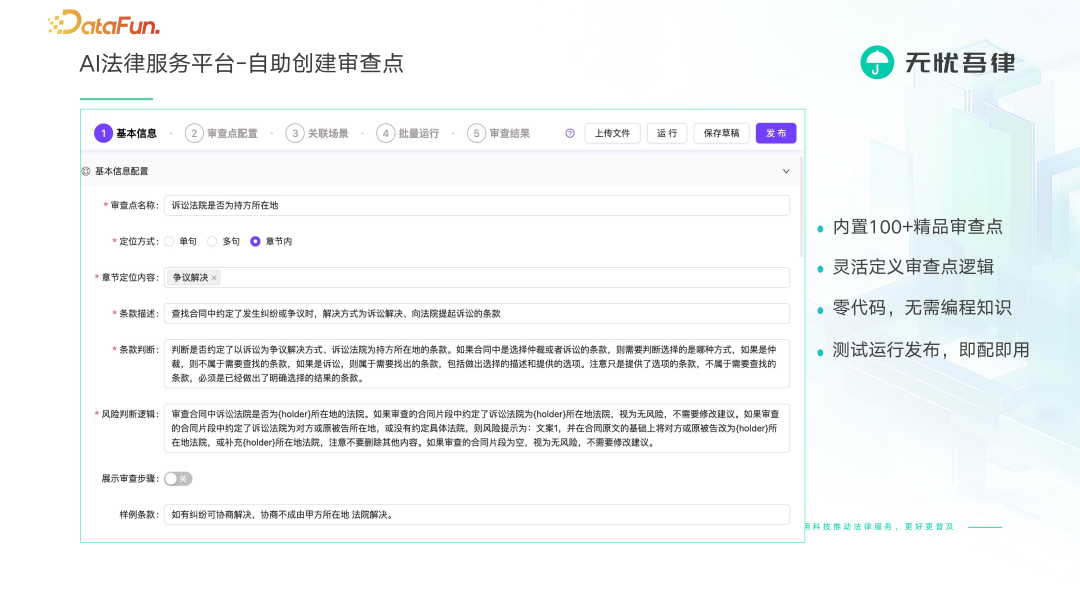Go to step 2 审查点配置
1080x608 pixels.
coord(221,133)
